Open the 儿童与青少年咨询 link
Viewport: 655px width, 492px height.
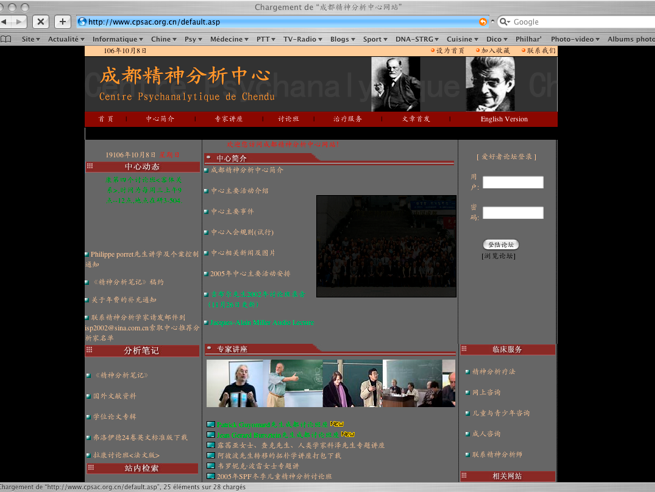pyautogui.click(x=501, y=413)
